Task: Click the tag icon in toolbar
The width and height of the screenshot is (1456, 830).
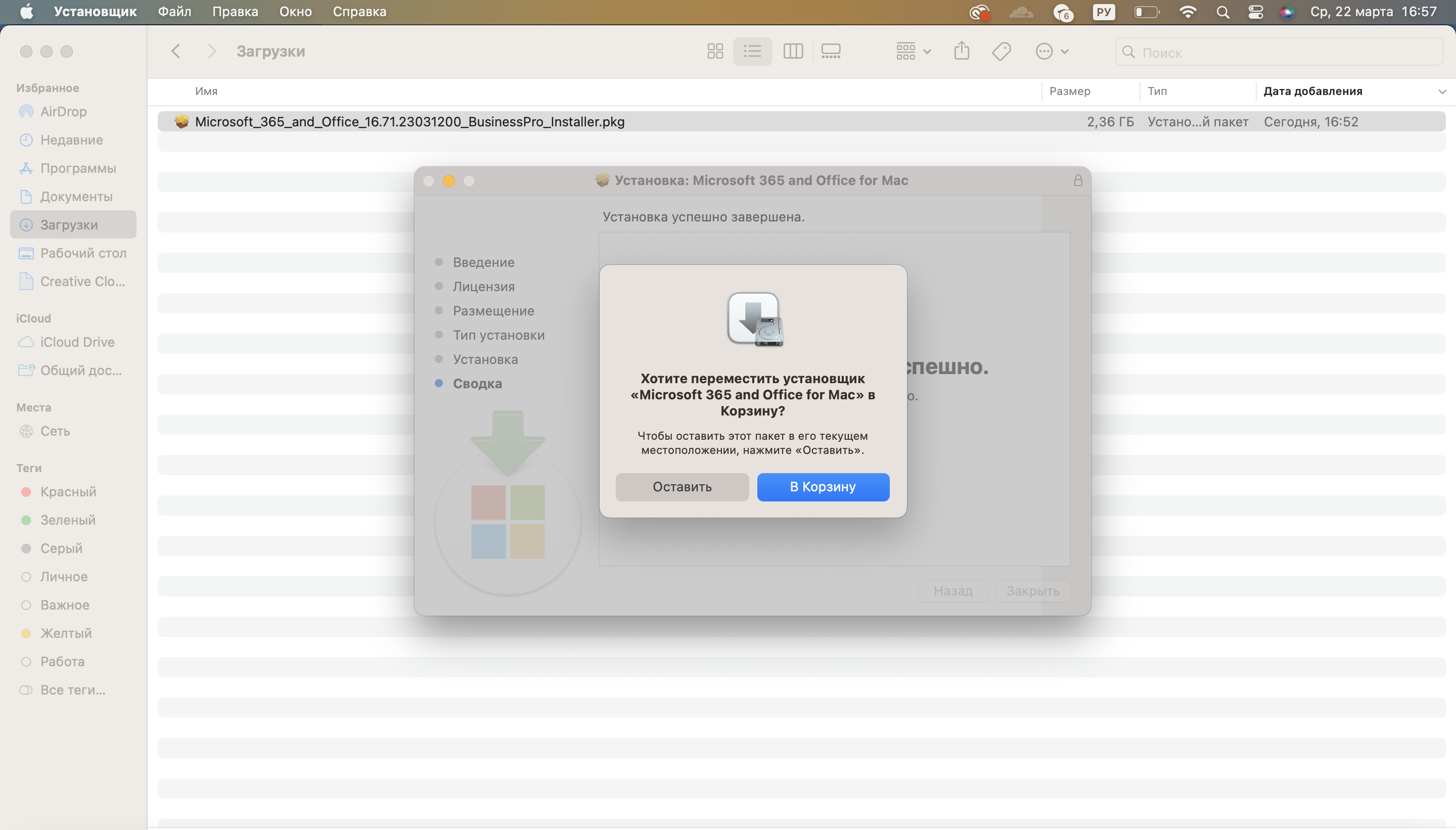Action: pos(1001,51)
